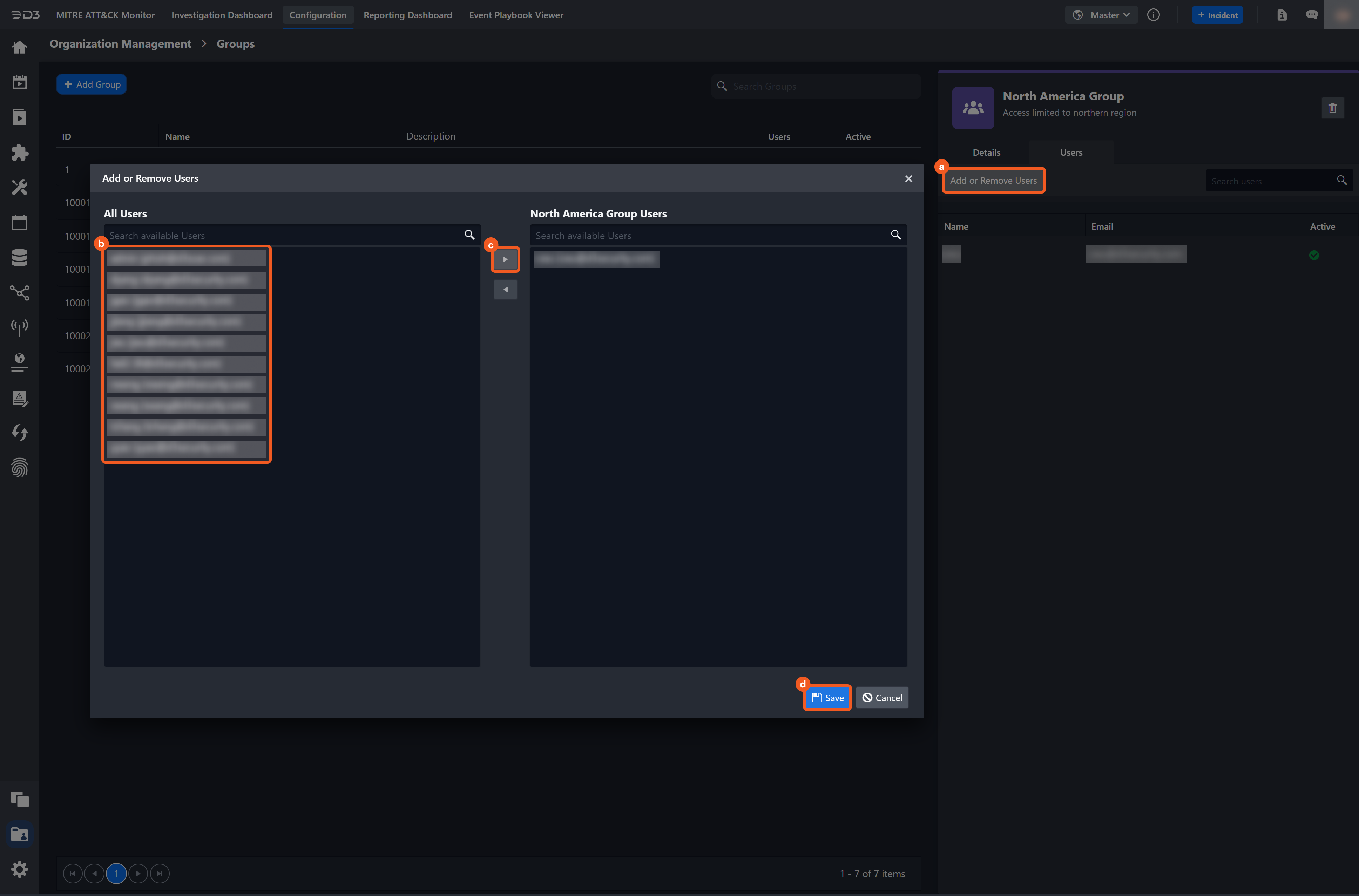Open the Reporting Dashboard tab

(407, 15)
